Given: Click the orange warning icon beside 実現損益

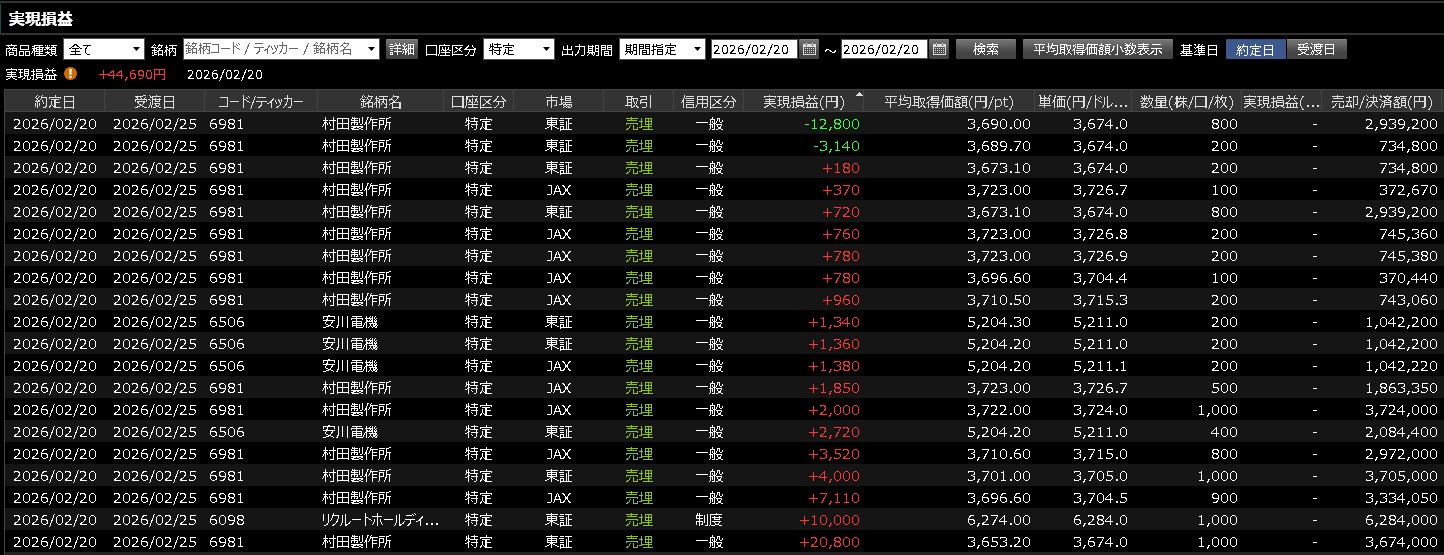Looking at the screenshot, I should 71,73.
